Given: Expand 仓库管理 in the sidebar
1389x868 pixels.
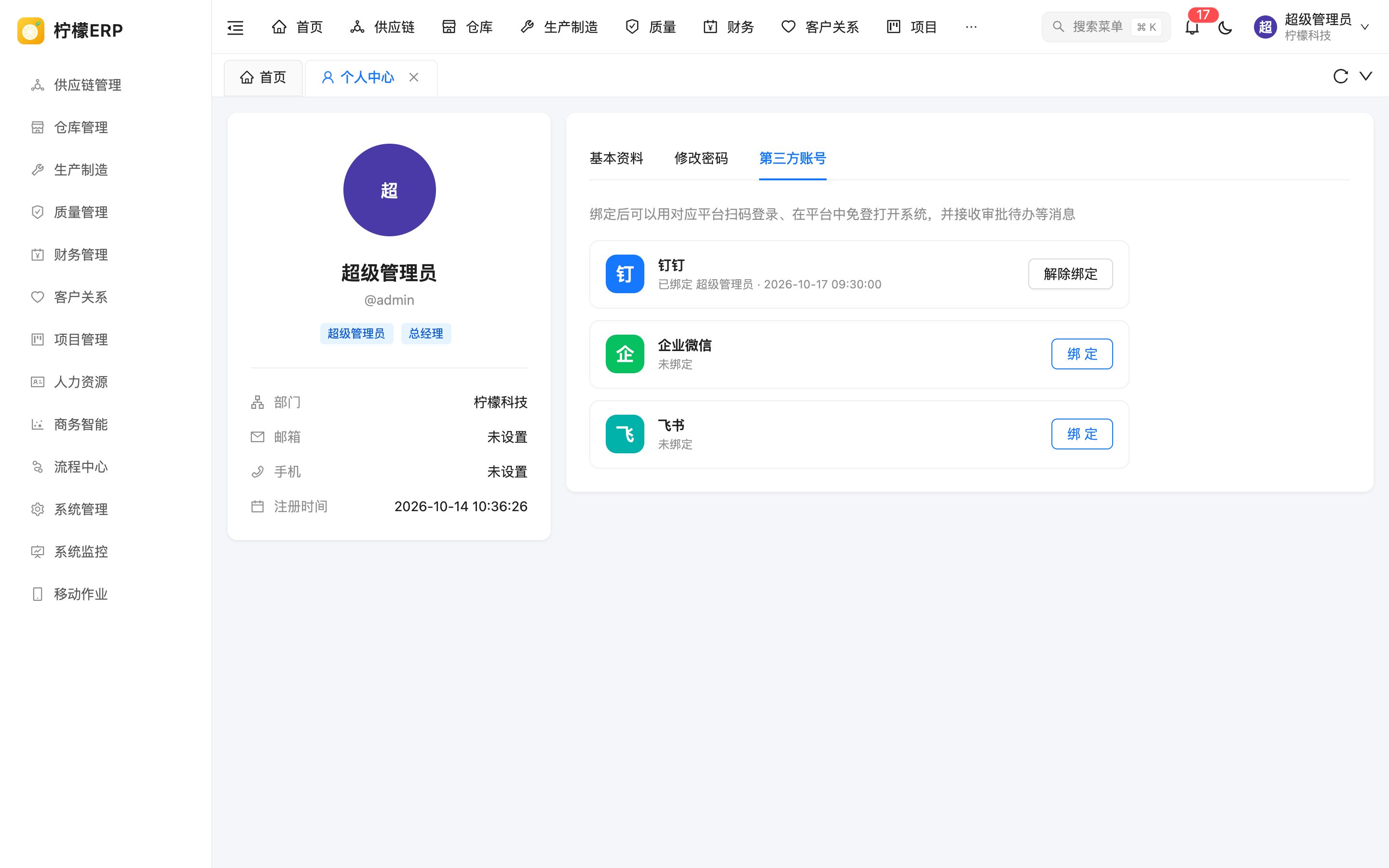Looking at the screenshot, I should [106, 127].
